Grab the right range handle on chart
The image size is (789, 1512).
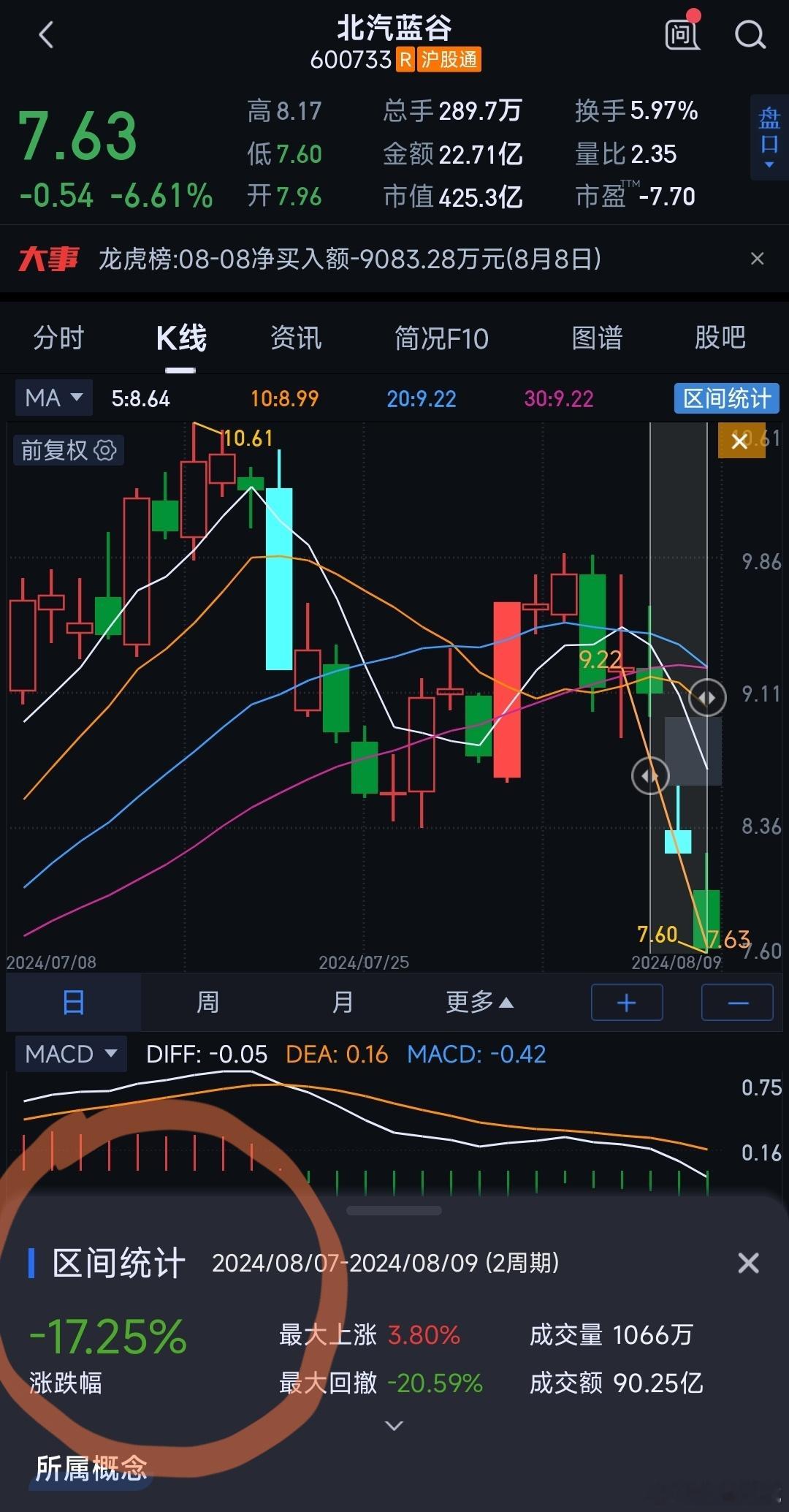706,697
